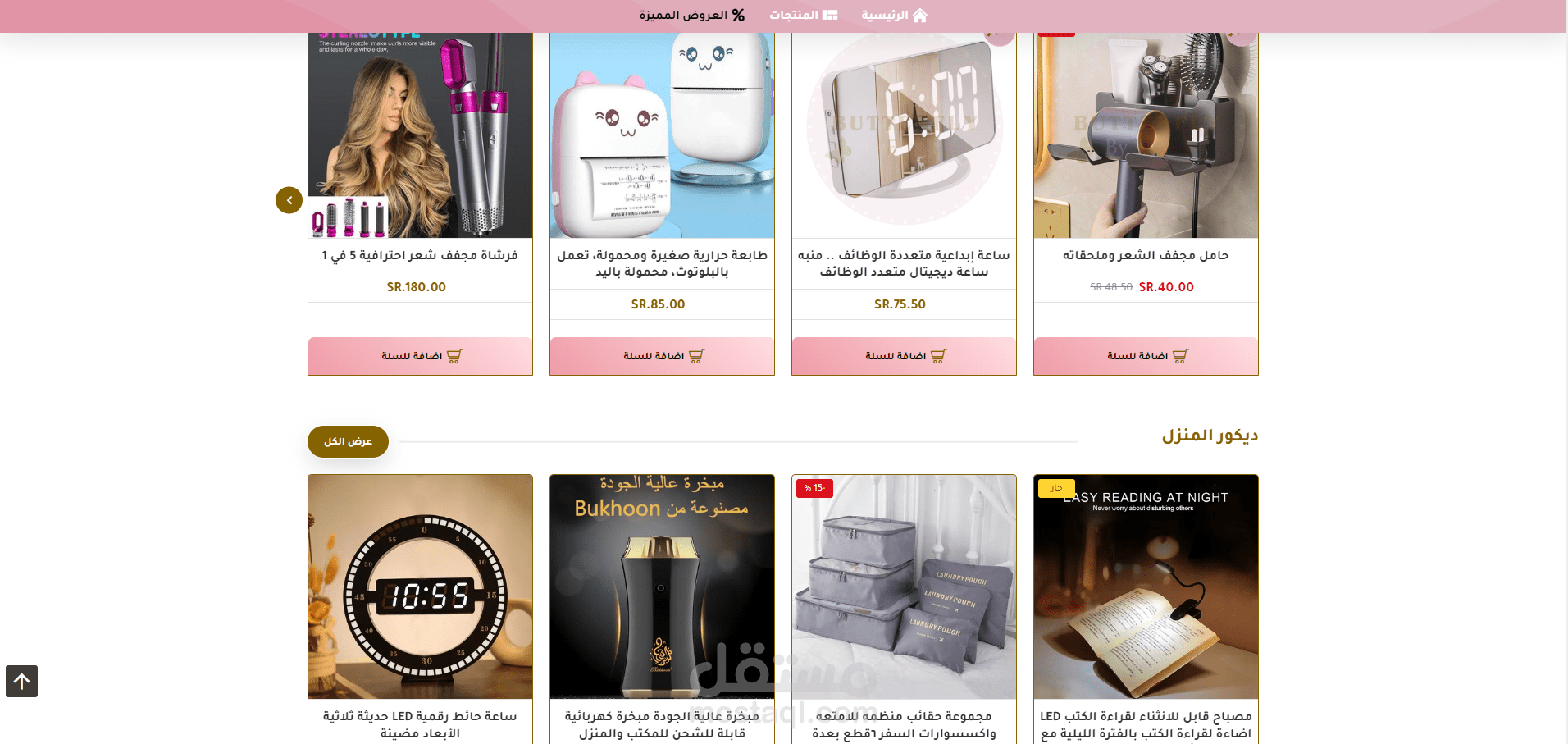The width and height of the screenshot is (1568, 744).
Task: Open the Bukhoon incense burner image
Action: coord(662,587)
